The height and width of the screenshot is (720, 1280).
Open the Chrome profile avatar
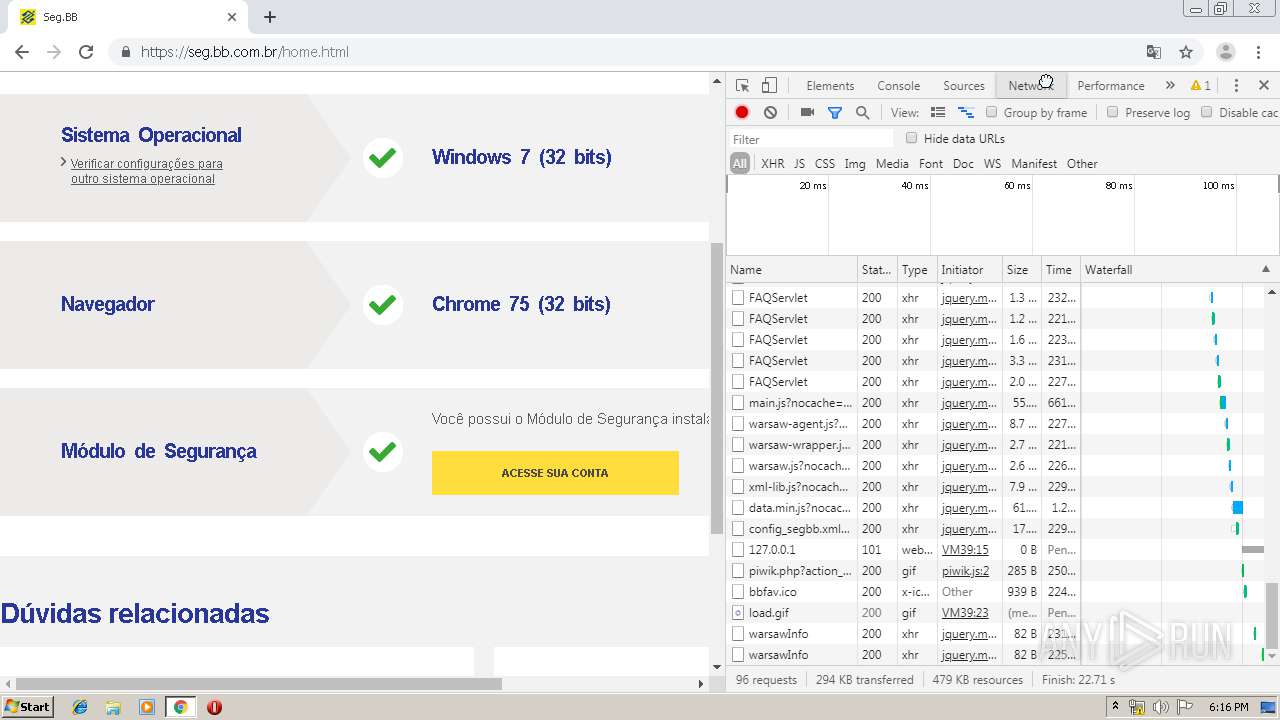(x=1226, y=52)
